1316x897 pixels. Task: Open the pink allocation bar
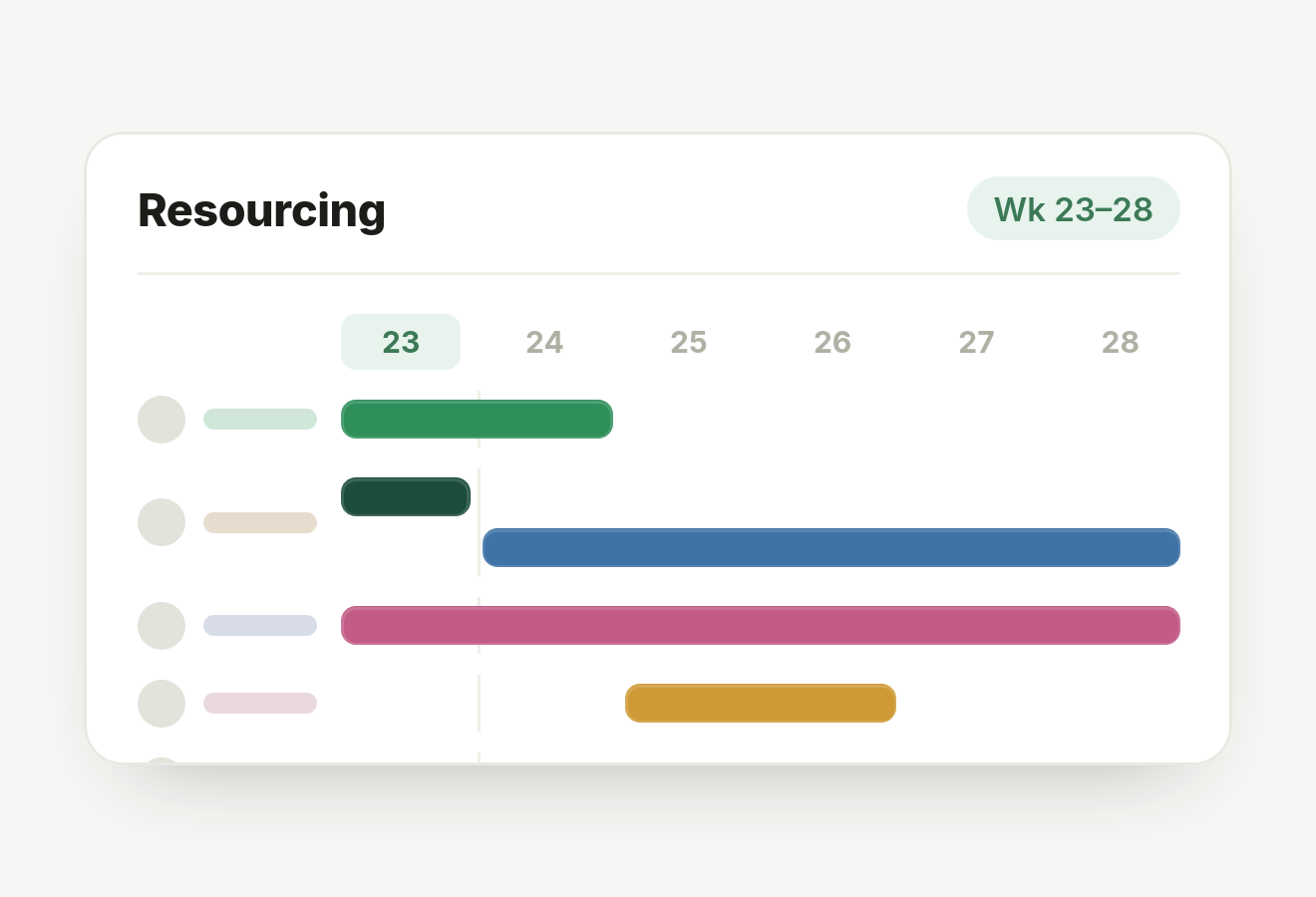761,626
